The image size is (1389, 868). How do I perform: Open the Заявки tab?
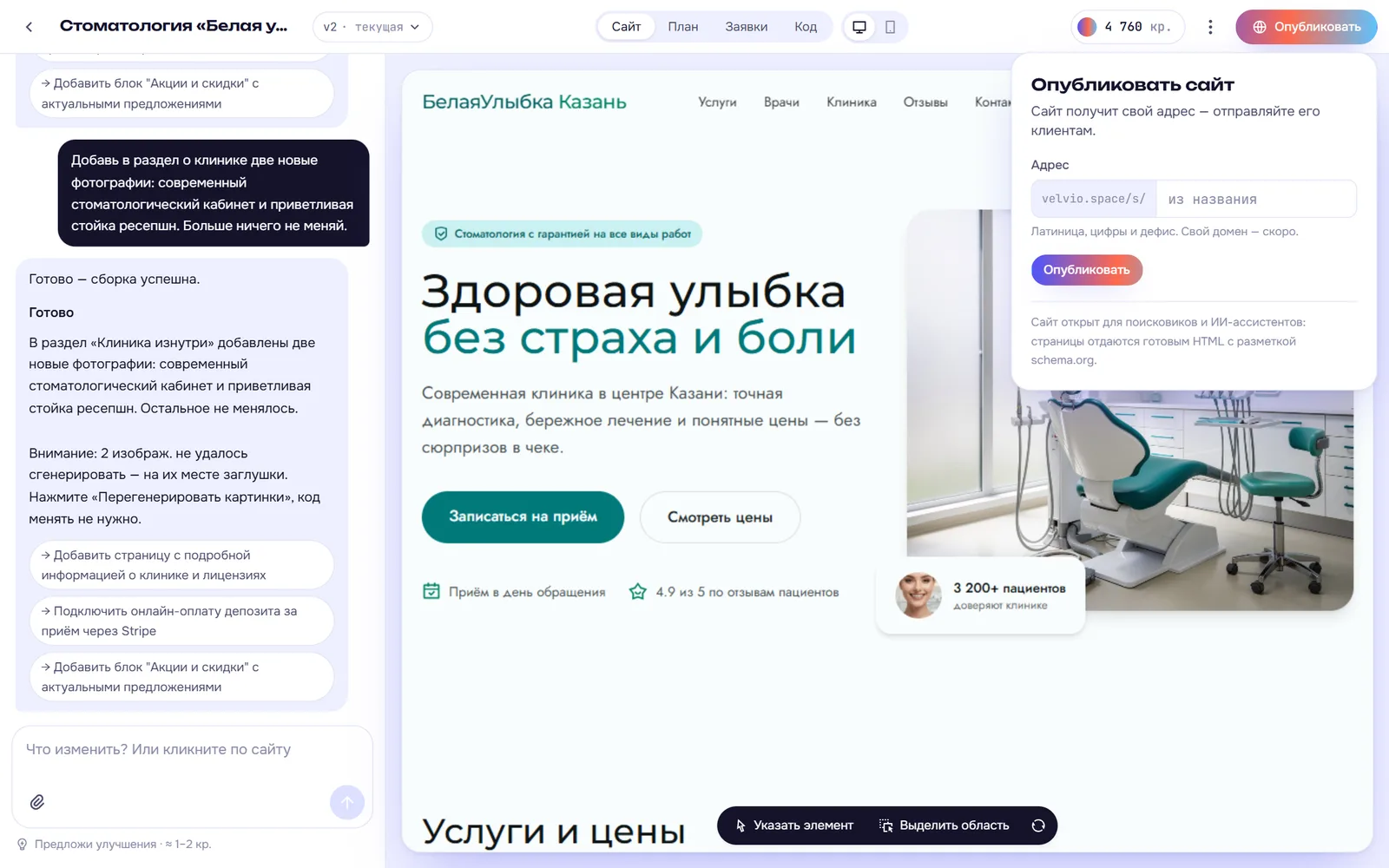pyautogui.click(x=747, y=27)
